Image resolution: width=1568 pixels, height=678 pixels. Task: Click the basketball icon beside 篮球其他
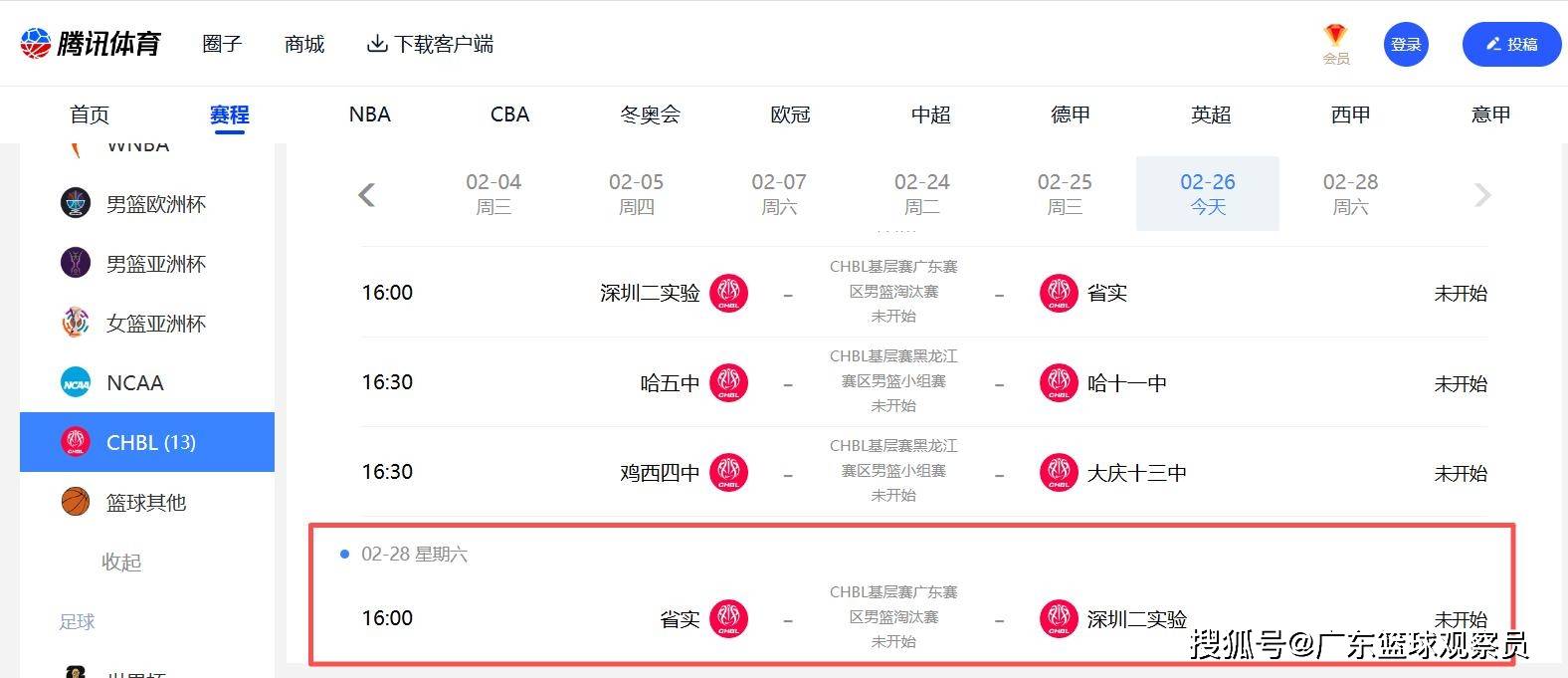point(76,502)
